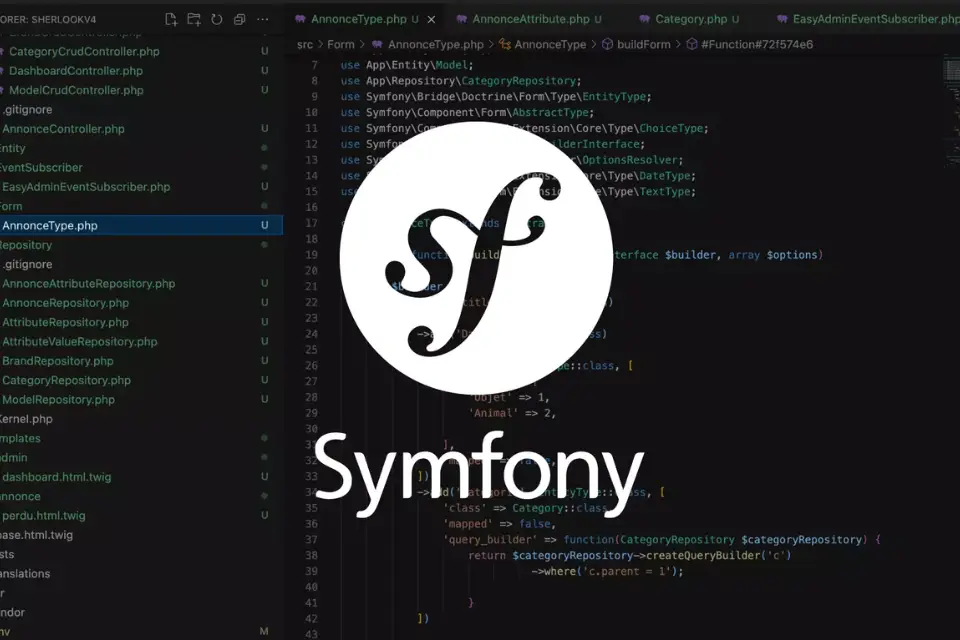The width and height of the screenshot is (960, 640).
Task: Click the U git badge beside AnnonceController.php
Action: pyautogui.click(x=263, y=129)
